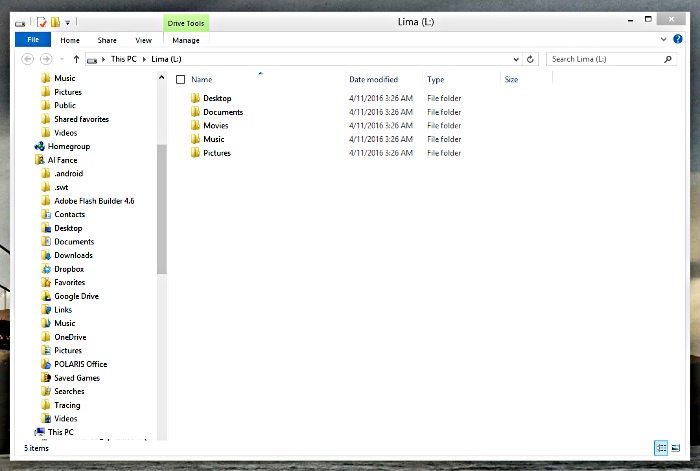This screenshot has width=700, height=471.
Task: Switch to Details view layout button
Action: click(661, 447)
